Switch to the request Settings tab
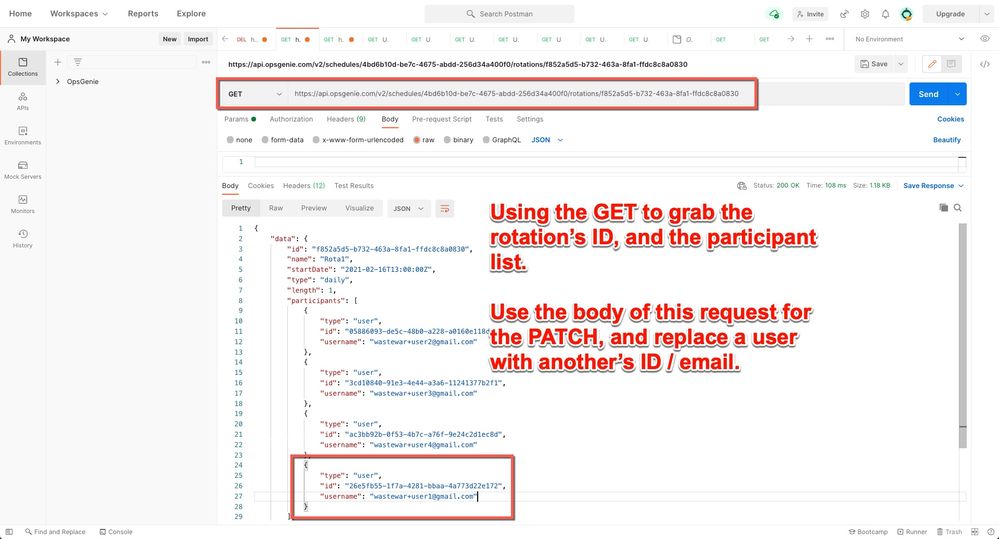The width and height of the screenshot is (999, 539). (x=529, y=119)
